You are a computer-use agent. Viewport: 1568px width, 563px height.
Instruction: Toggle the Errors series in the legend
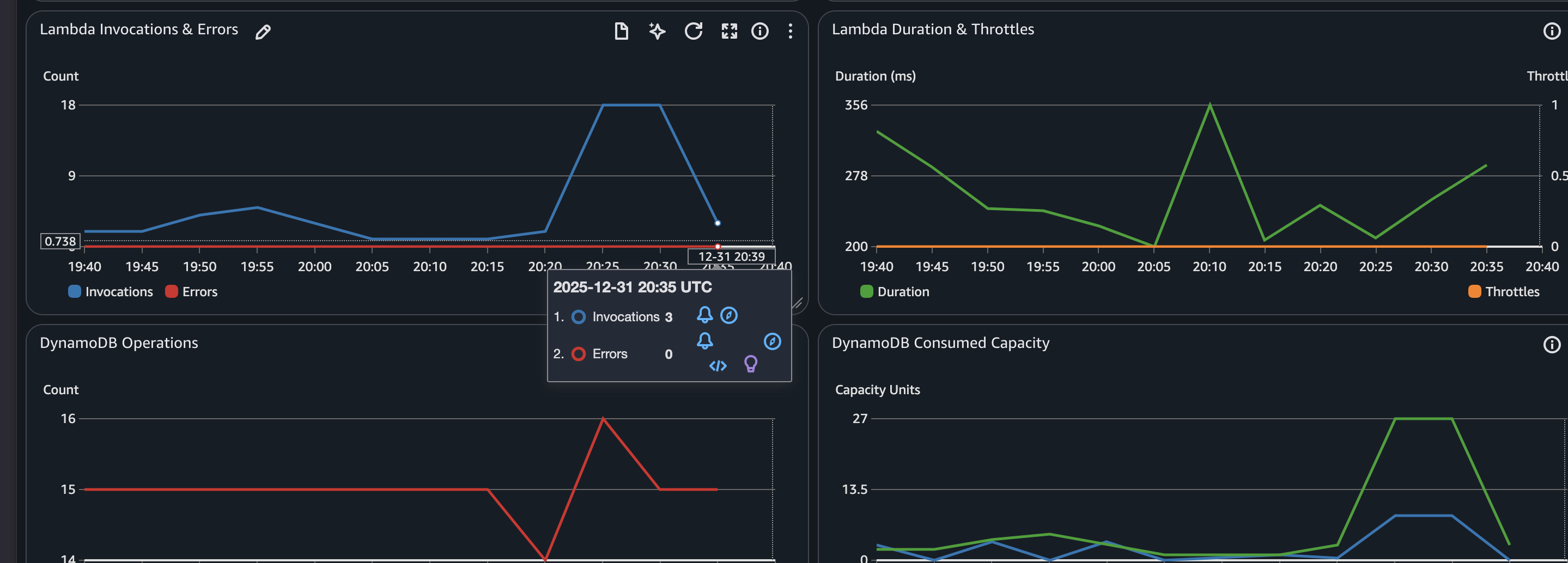[192, 291]
